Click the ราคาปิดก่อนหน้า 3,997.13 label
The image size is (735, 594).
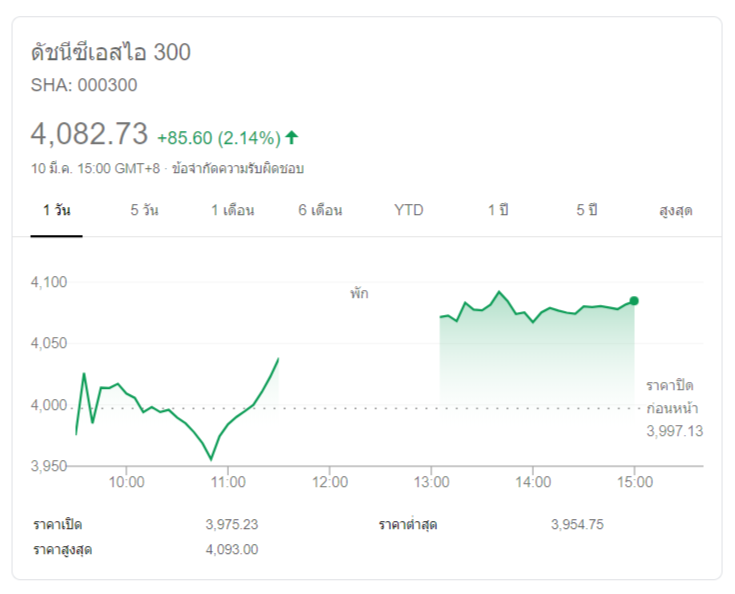pyautogui.click(x=671, y=407)
